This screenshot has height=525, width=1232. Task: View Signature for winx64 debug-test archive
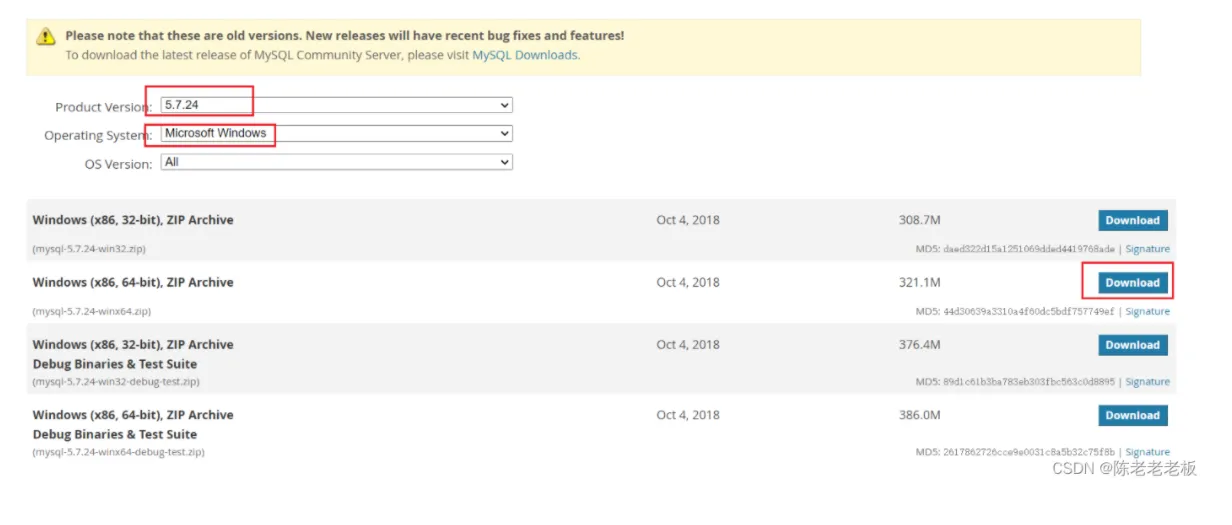click(1147, 452)
